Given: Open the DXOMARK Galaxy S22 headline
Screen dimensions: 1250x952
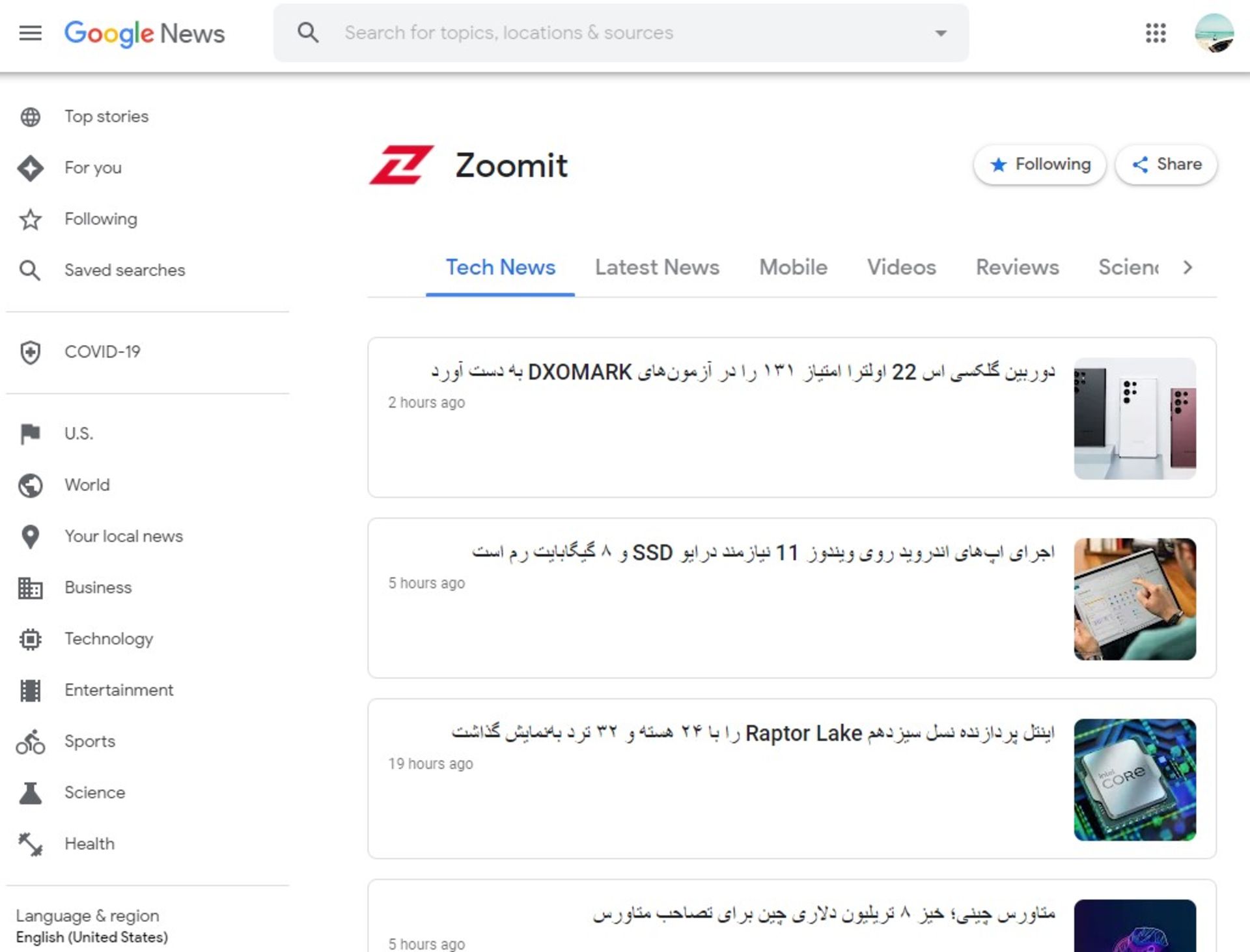Looking at the screenshot, I should [743, 372].
